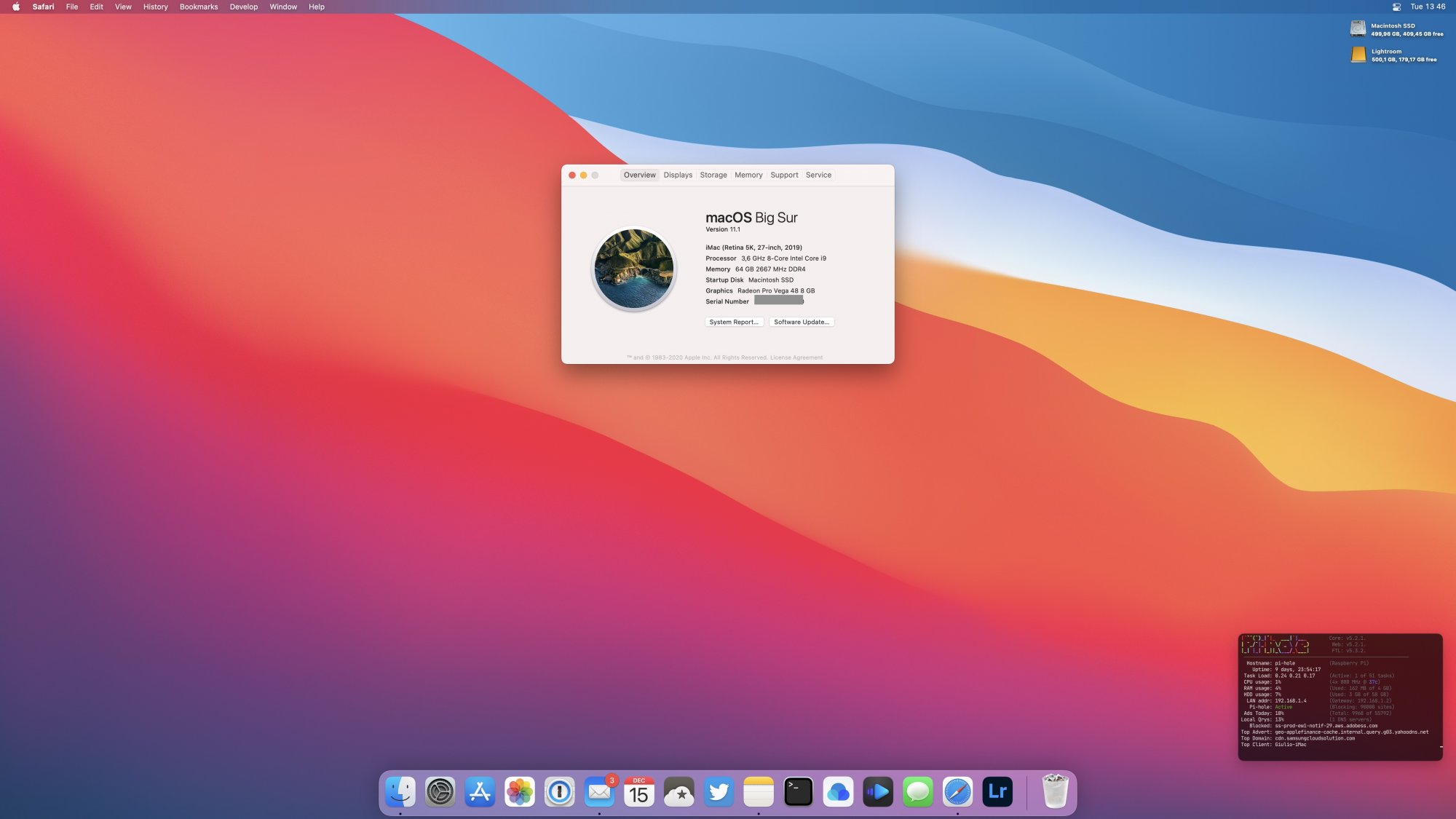Open the Calendar showing DEC 15

click(x=639, y=791)
